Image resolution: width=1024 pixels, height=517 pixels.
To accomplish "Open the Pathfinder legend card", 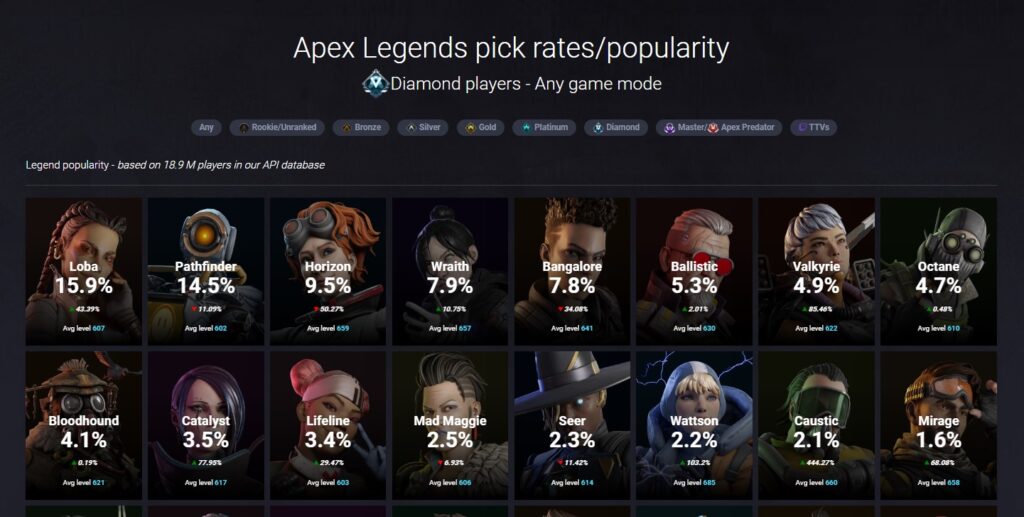I will pyautogui.click(x=206, y=272).
